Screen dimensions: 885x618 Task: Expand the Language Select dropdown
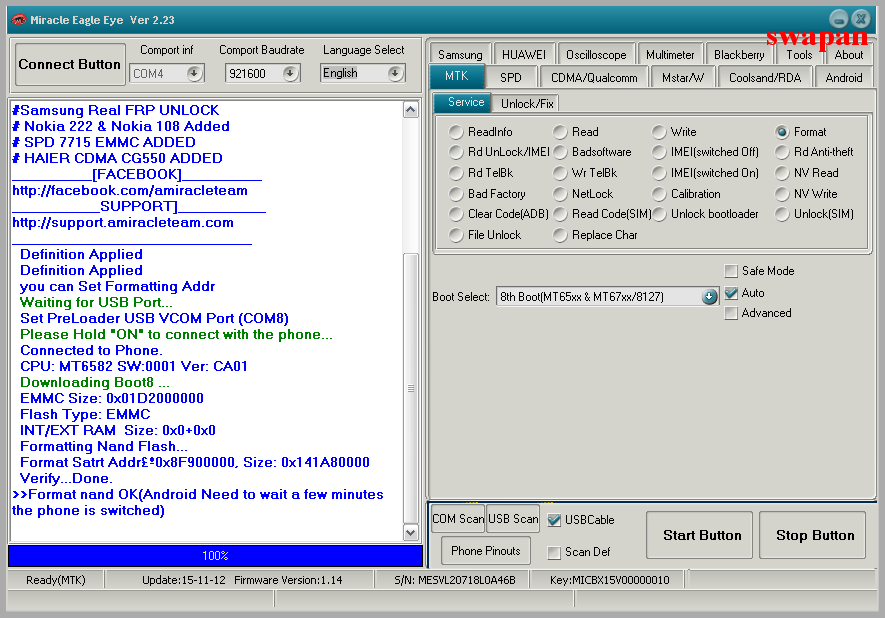pos(395,73)
